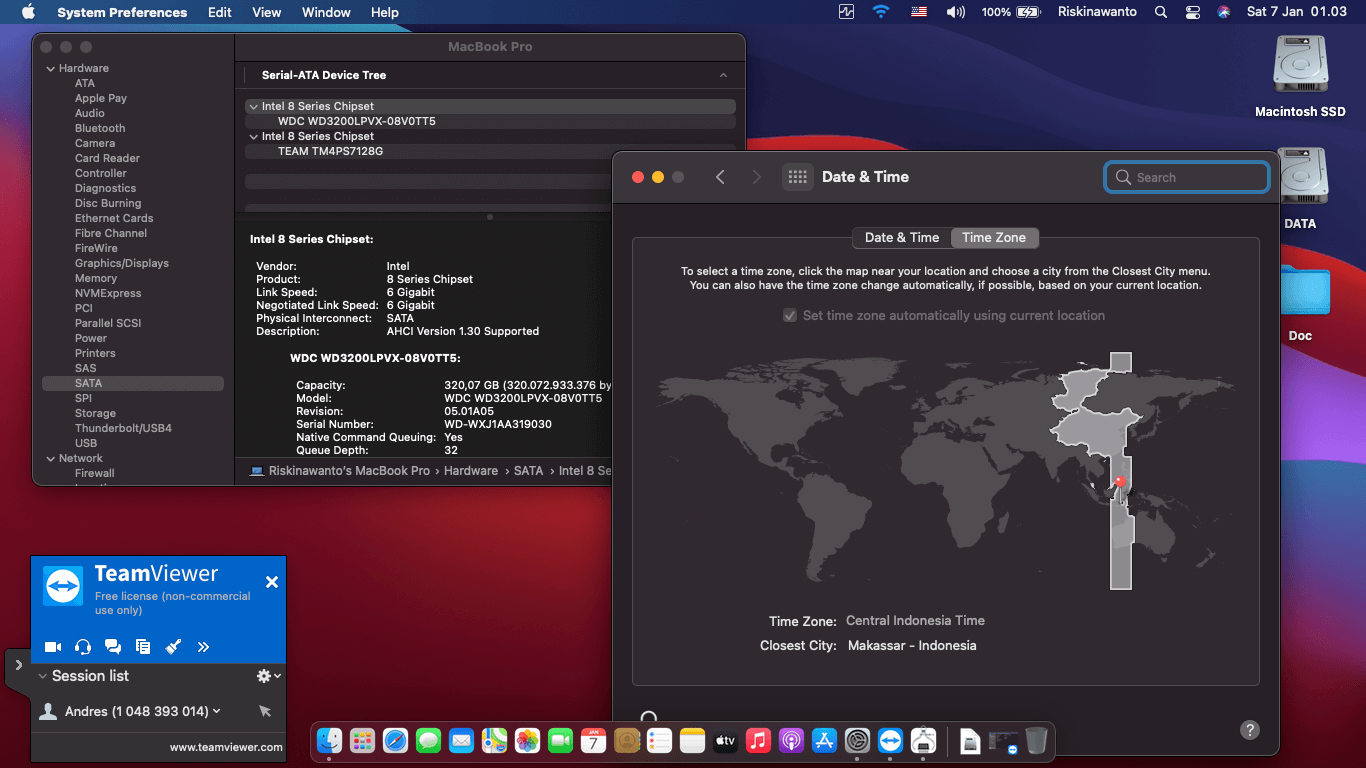
Task: Open Music from the Dock
Action: click(758, 740)
